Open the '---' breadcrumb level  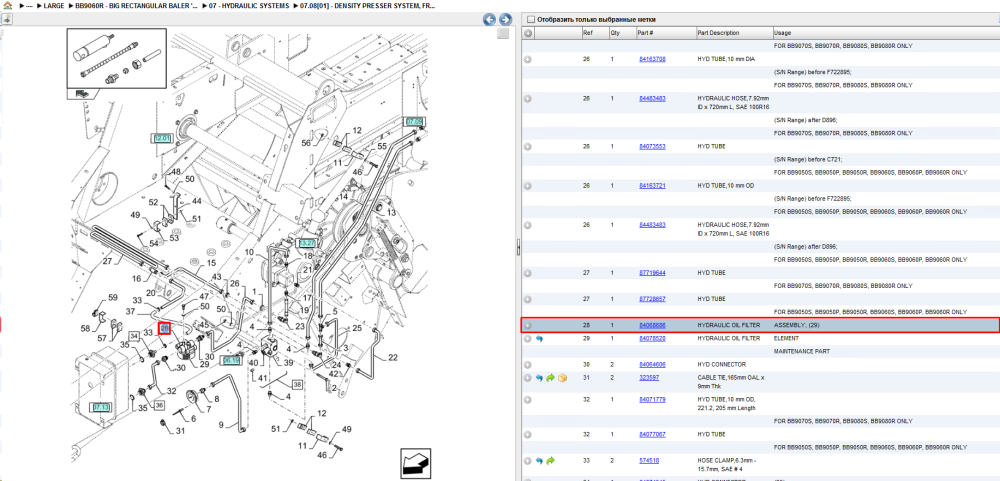pyautogui.click(x=29, y=5)
